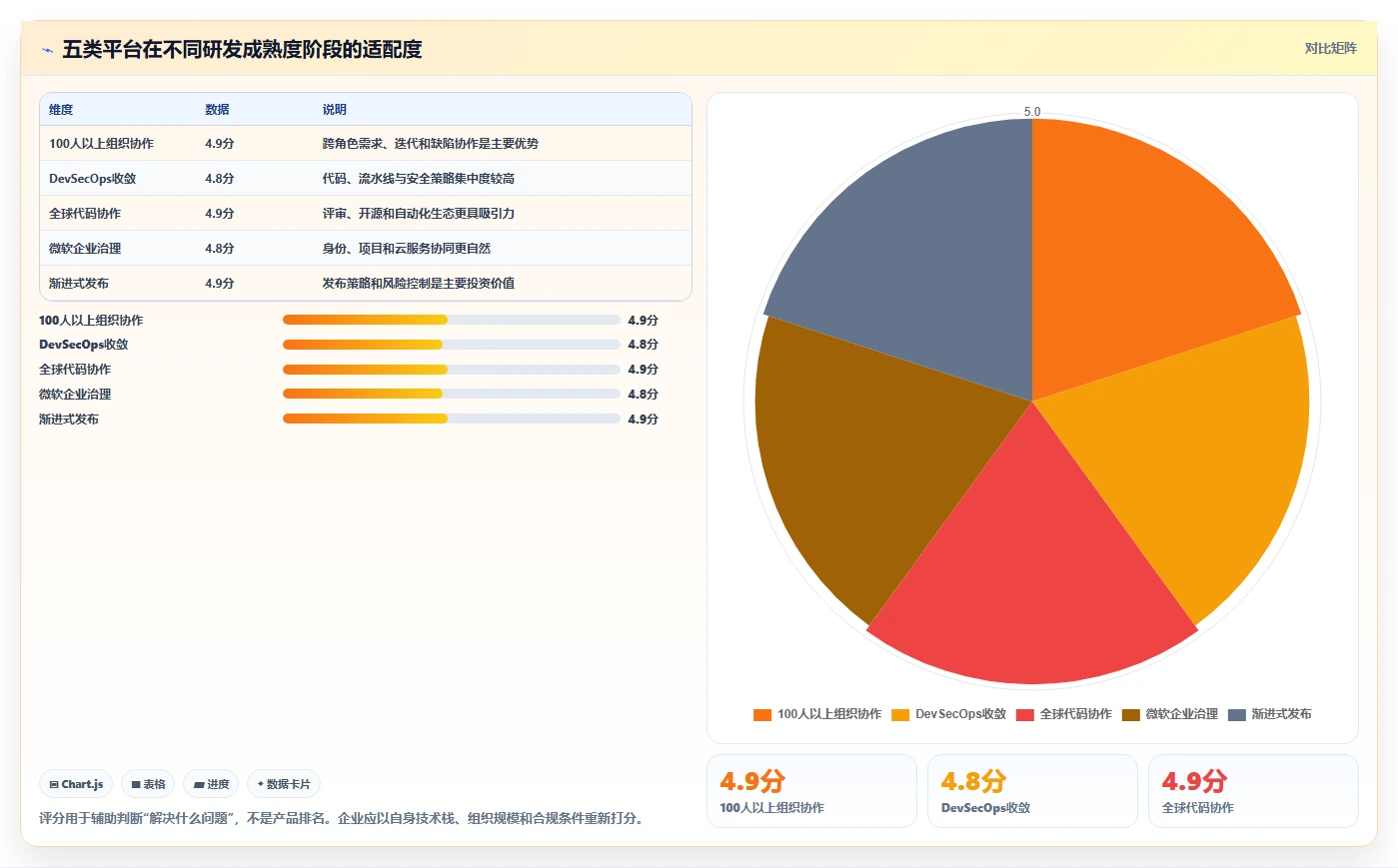Click the 说明 column header

pos(334,110)
